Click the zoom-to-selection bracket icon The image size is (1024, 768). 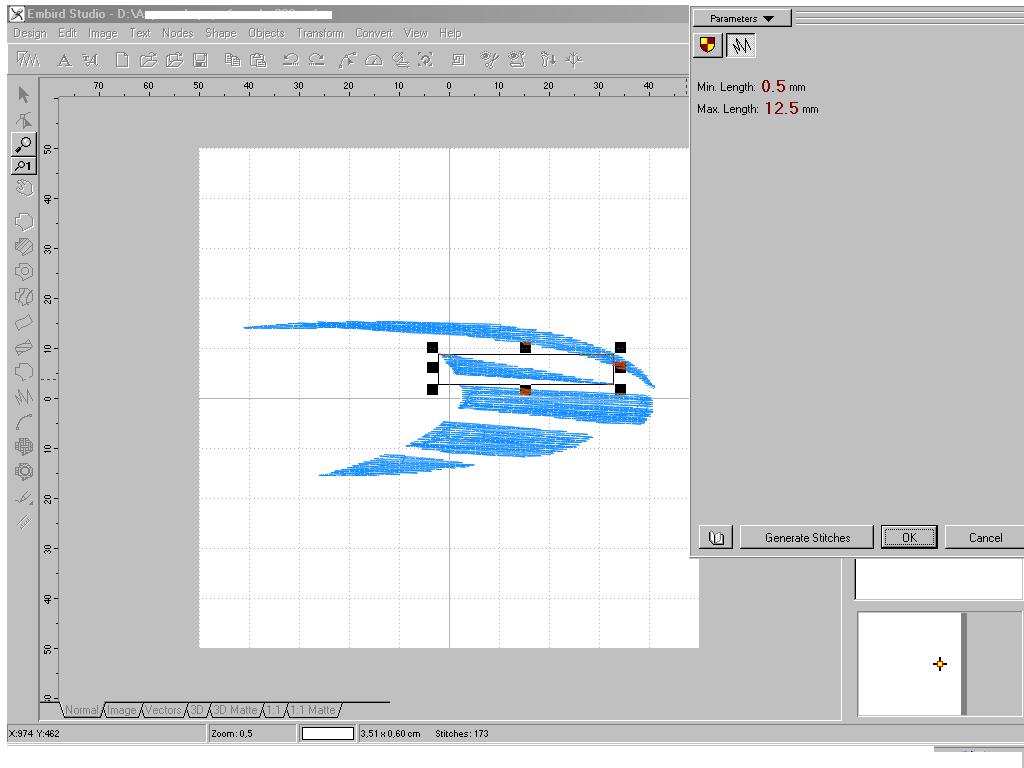click(x=426, y=60)
